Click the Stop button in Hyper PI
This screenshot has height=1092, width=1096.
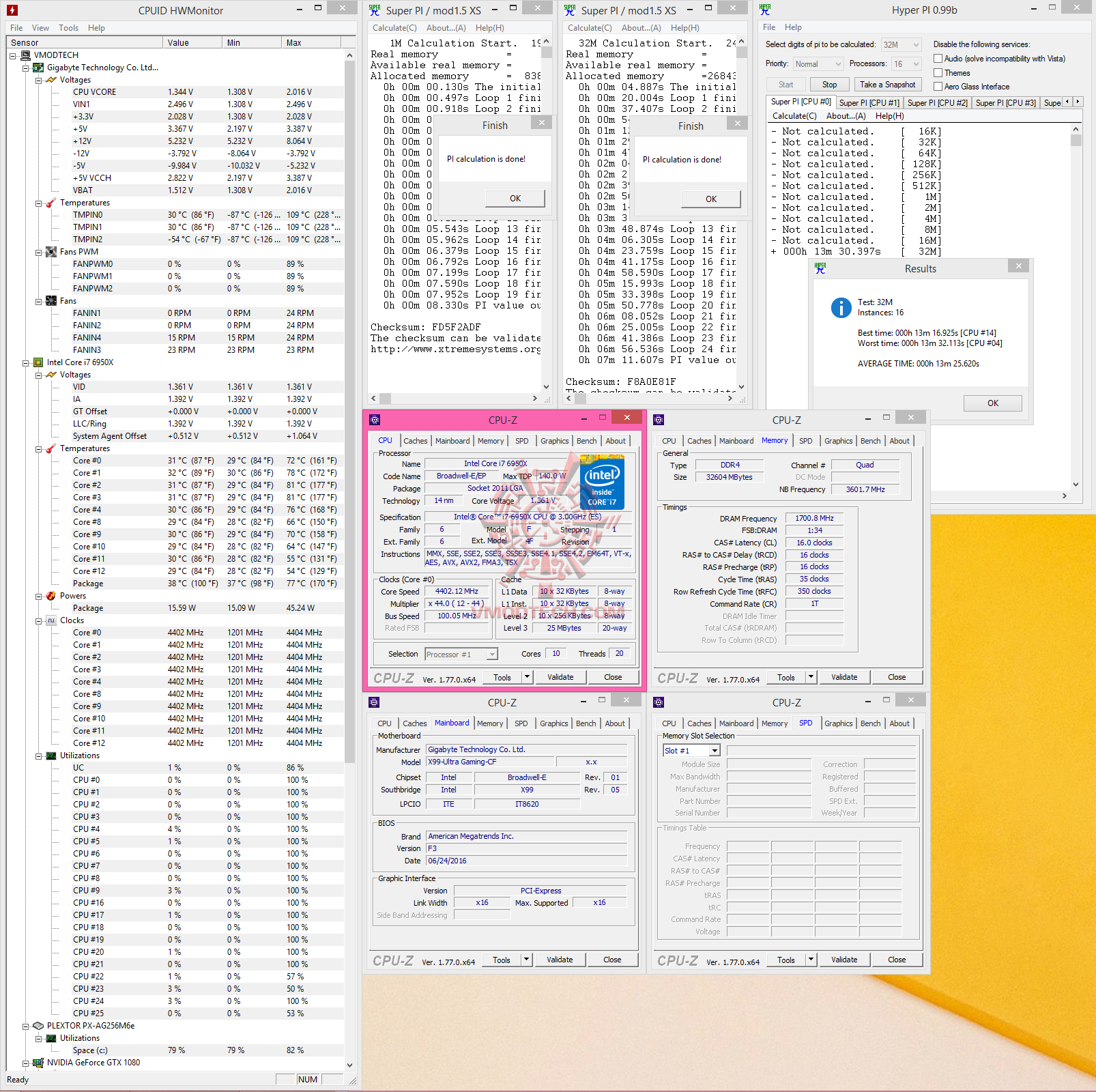pos(829,85)
